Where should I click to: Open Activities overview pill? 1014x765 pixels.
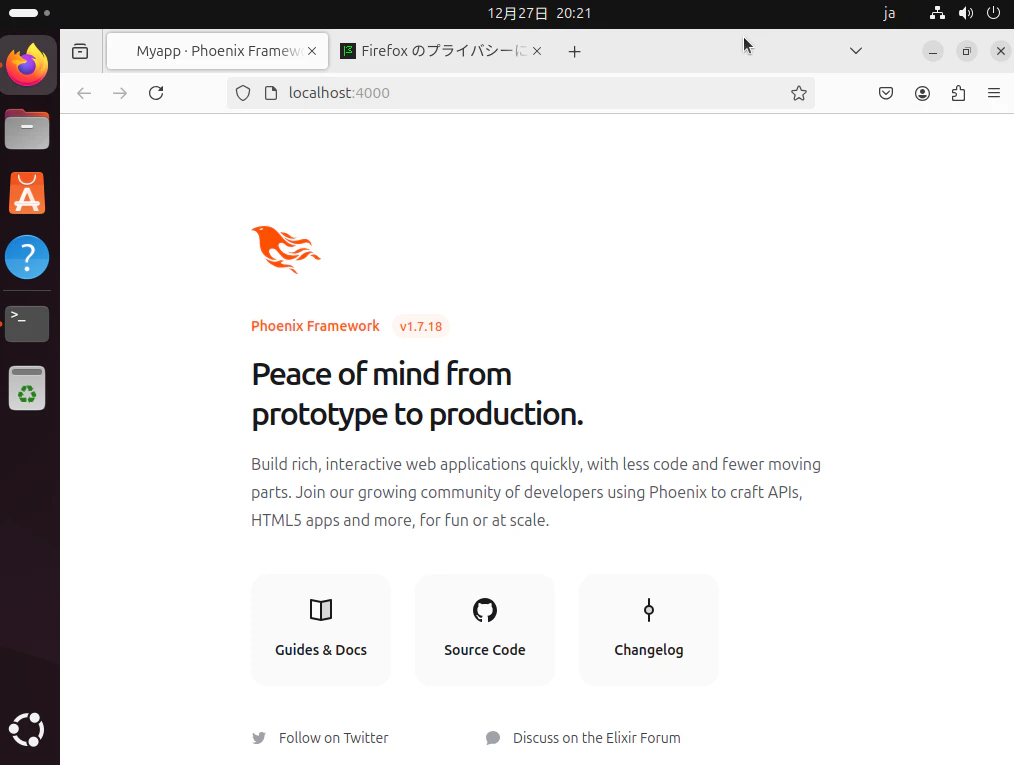coord(29,13)
